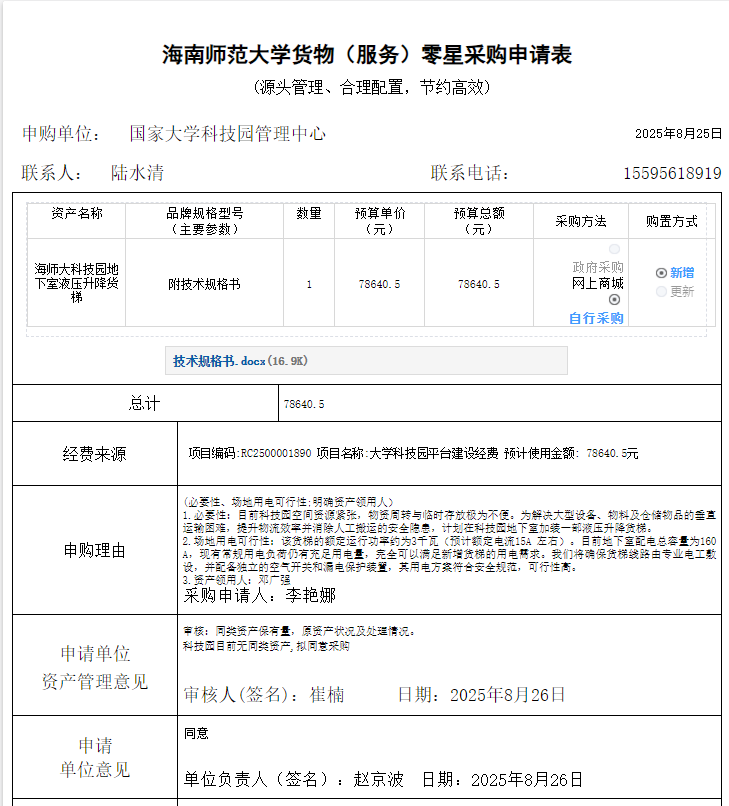Screen dimensions: 729x806
Task: Click the applicant unit 国家大学科技园管理中心
Action: (227, 134)
